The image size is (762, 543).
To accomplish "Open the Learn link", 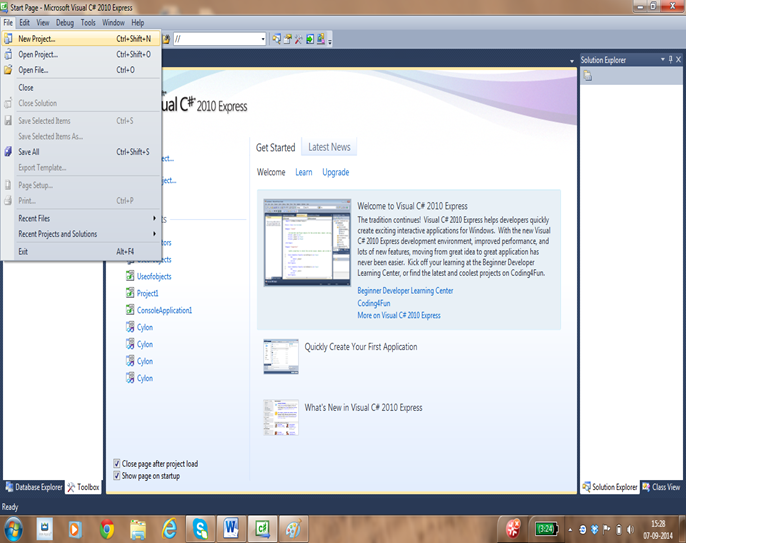I will [x=304, y=172].
